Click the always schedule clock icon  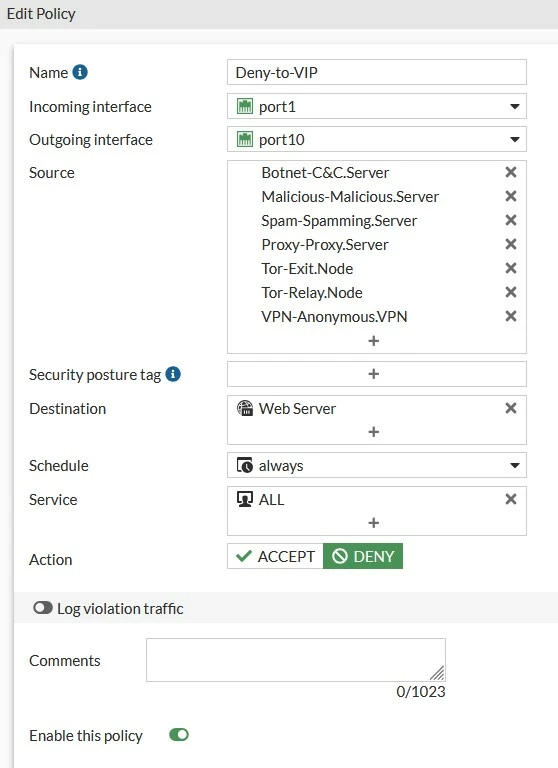(244, 465)
